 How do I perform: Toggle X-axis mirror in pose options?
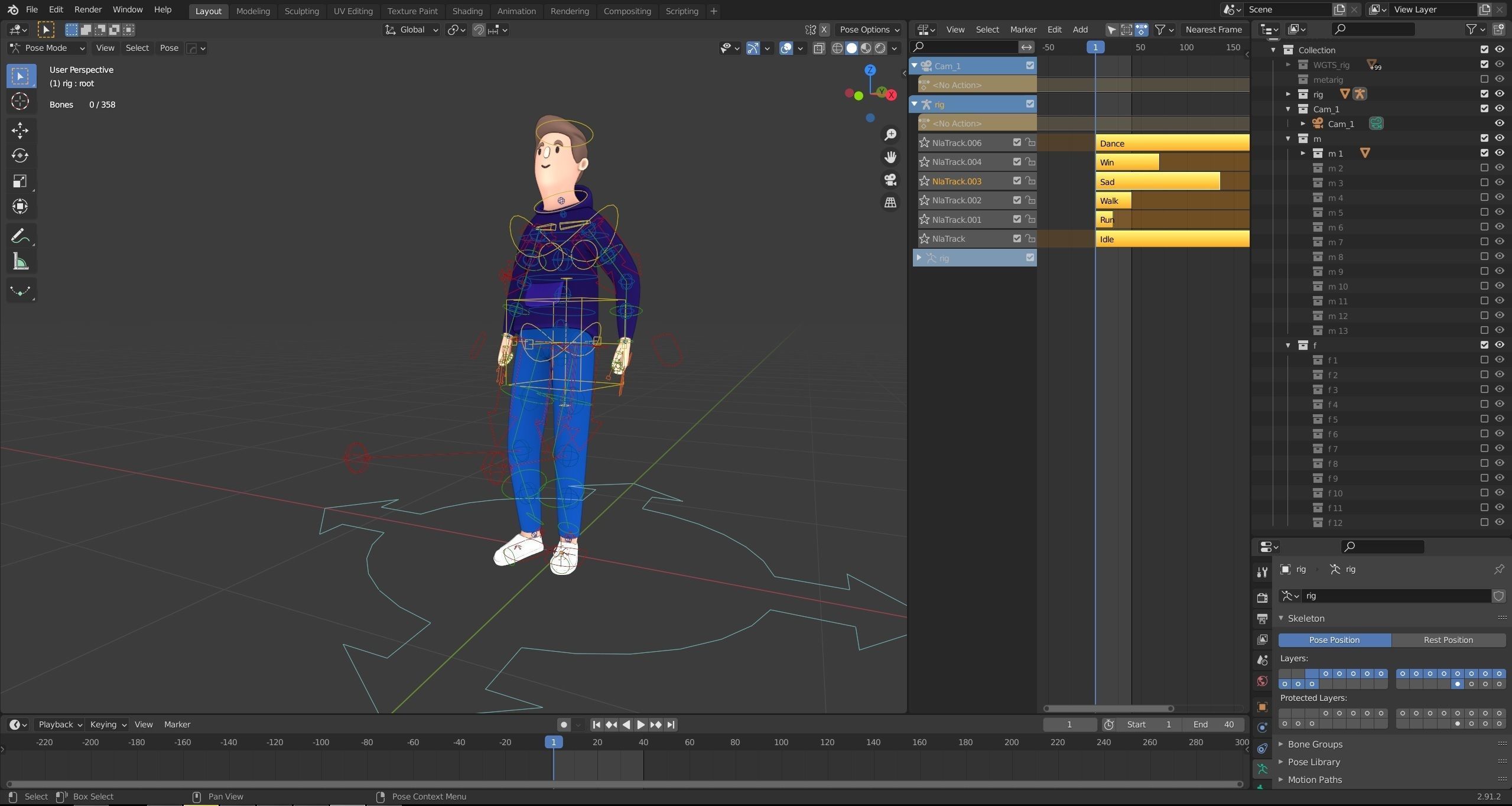pyautogui.click(x=824, y=30)
